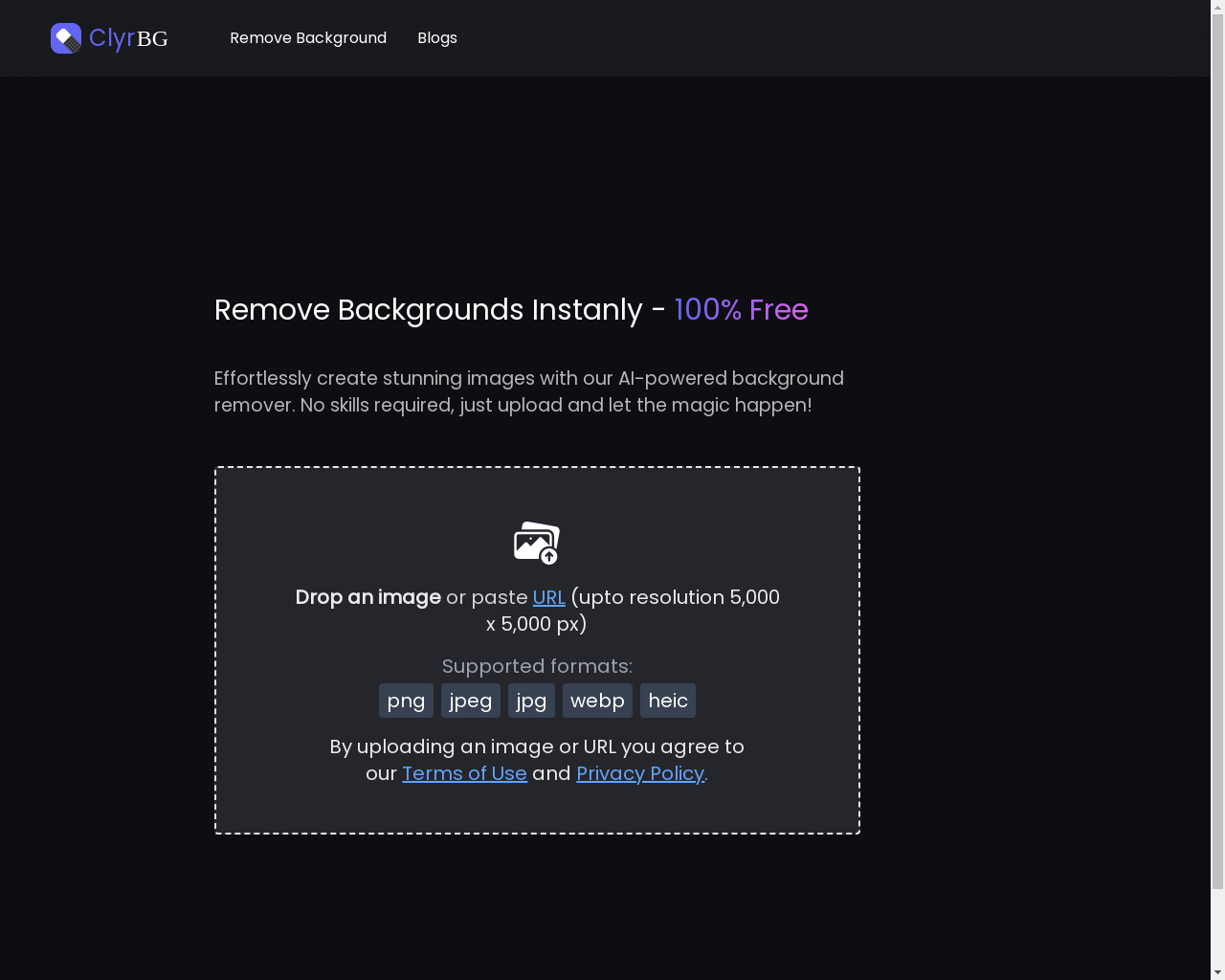This screenshot has width=1225, height=980.
Task: Open the Remove Background nav item
Action: pyautogui.click(x=308, y=38)
